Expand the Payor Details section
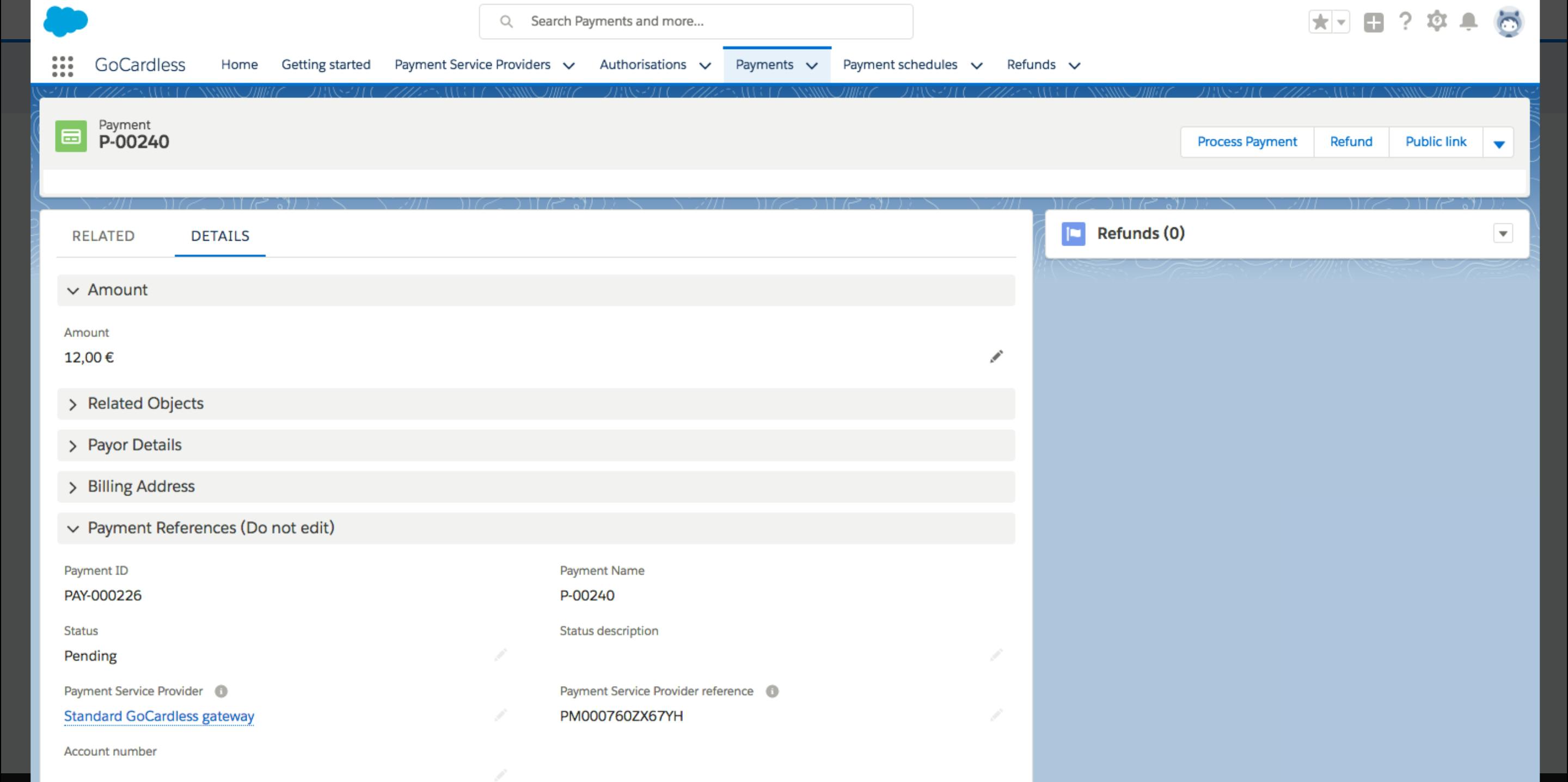The image size is (1568, 782). [134, 445]
